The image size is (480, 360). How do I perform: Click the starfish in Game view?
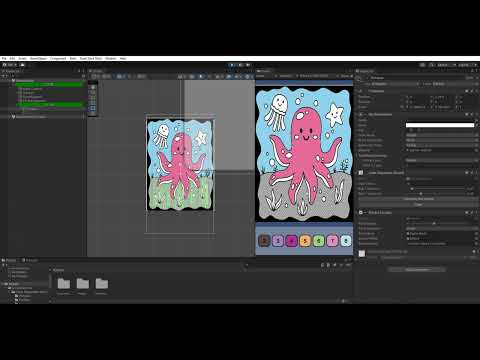335,114
